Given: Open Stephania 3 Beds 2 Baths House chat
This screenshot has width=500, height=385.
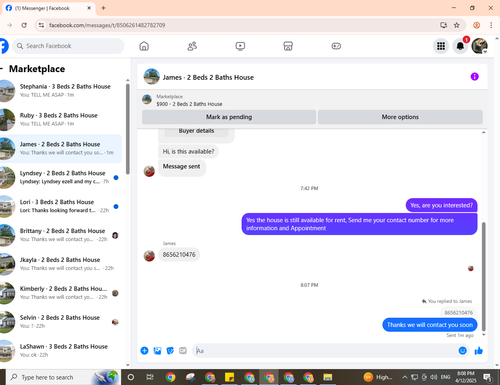Looking at the screenshot, I should (x=61, y=90).
